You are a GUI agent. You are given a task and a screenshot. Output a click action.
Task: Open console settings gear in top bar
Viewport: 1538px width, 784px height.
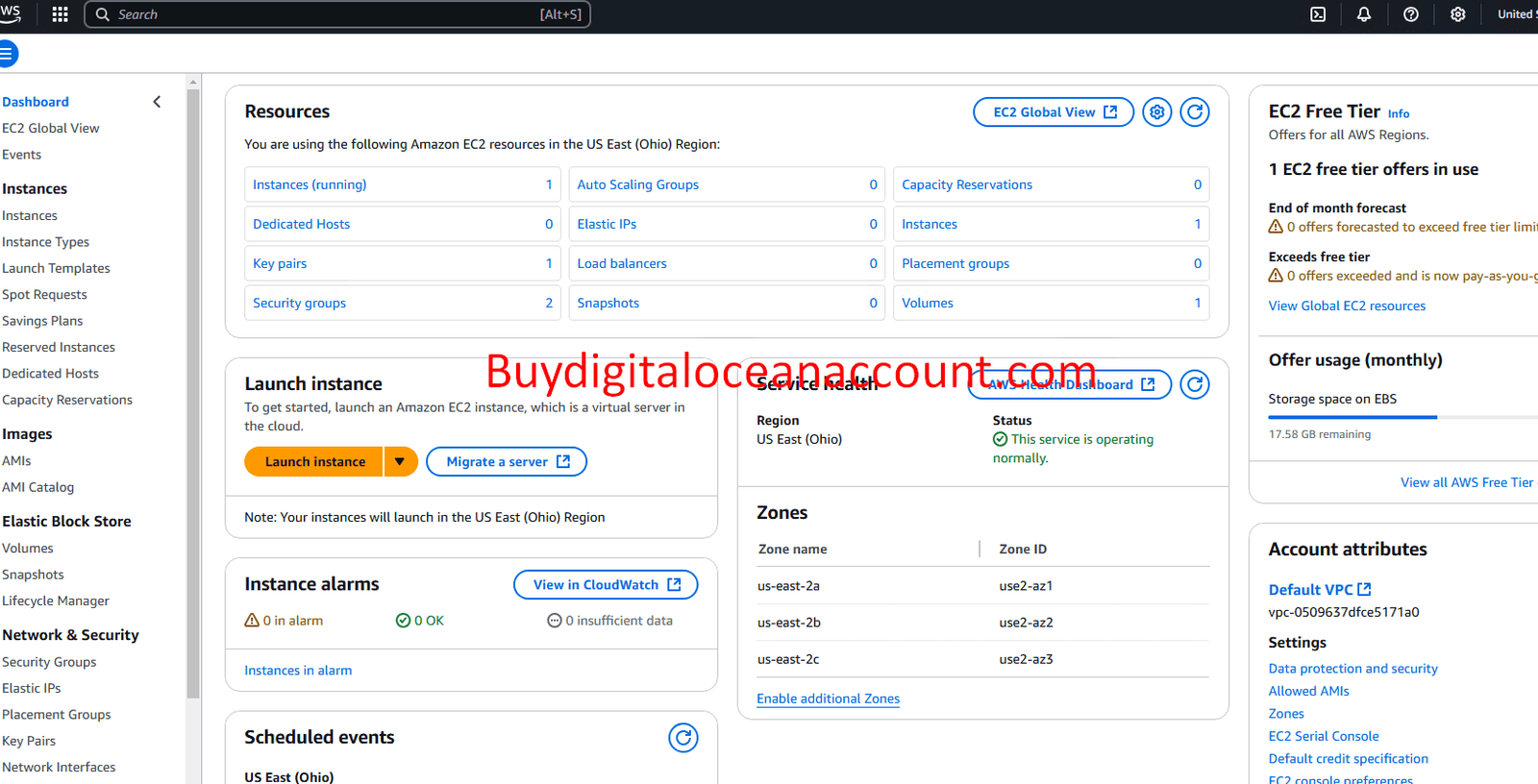[x=1457, y=14]
